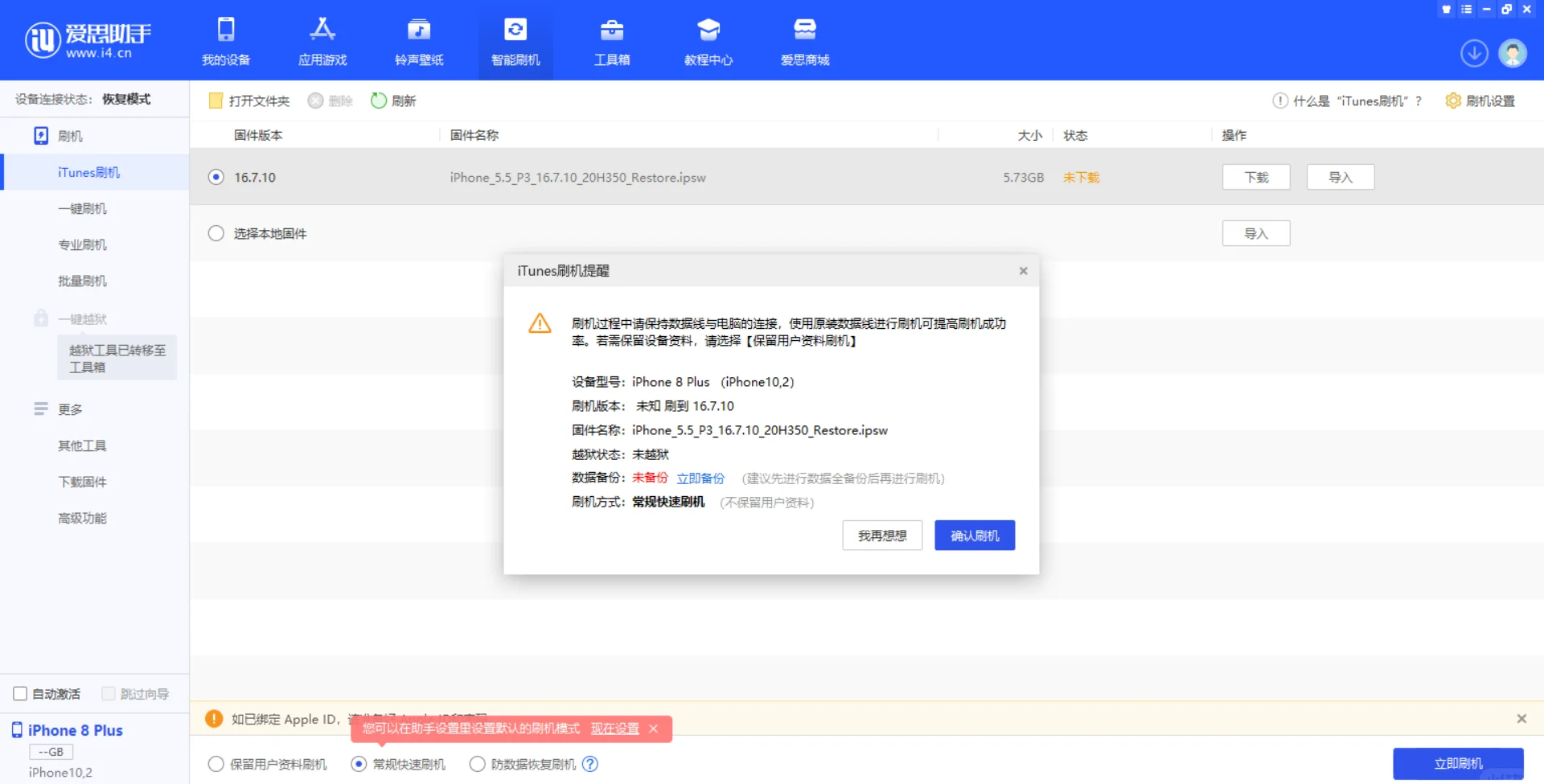The height and width of the screenshot is (784, 1544).
Task: Click the 更多 sidebar section icon
Action: [x=41, y=409]
